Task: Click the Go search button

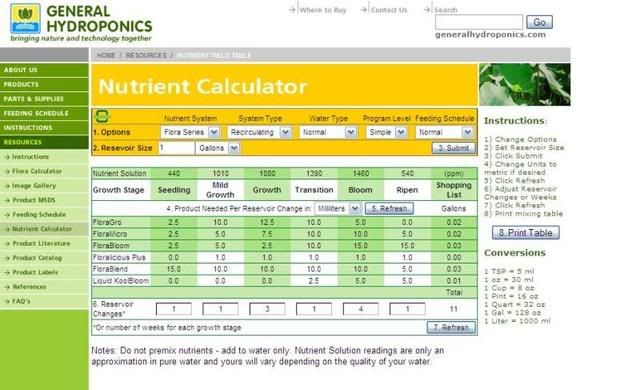Action: 539,22
